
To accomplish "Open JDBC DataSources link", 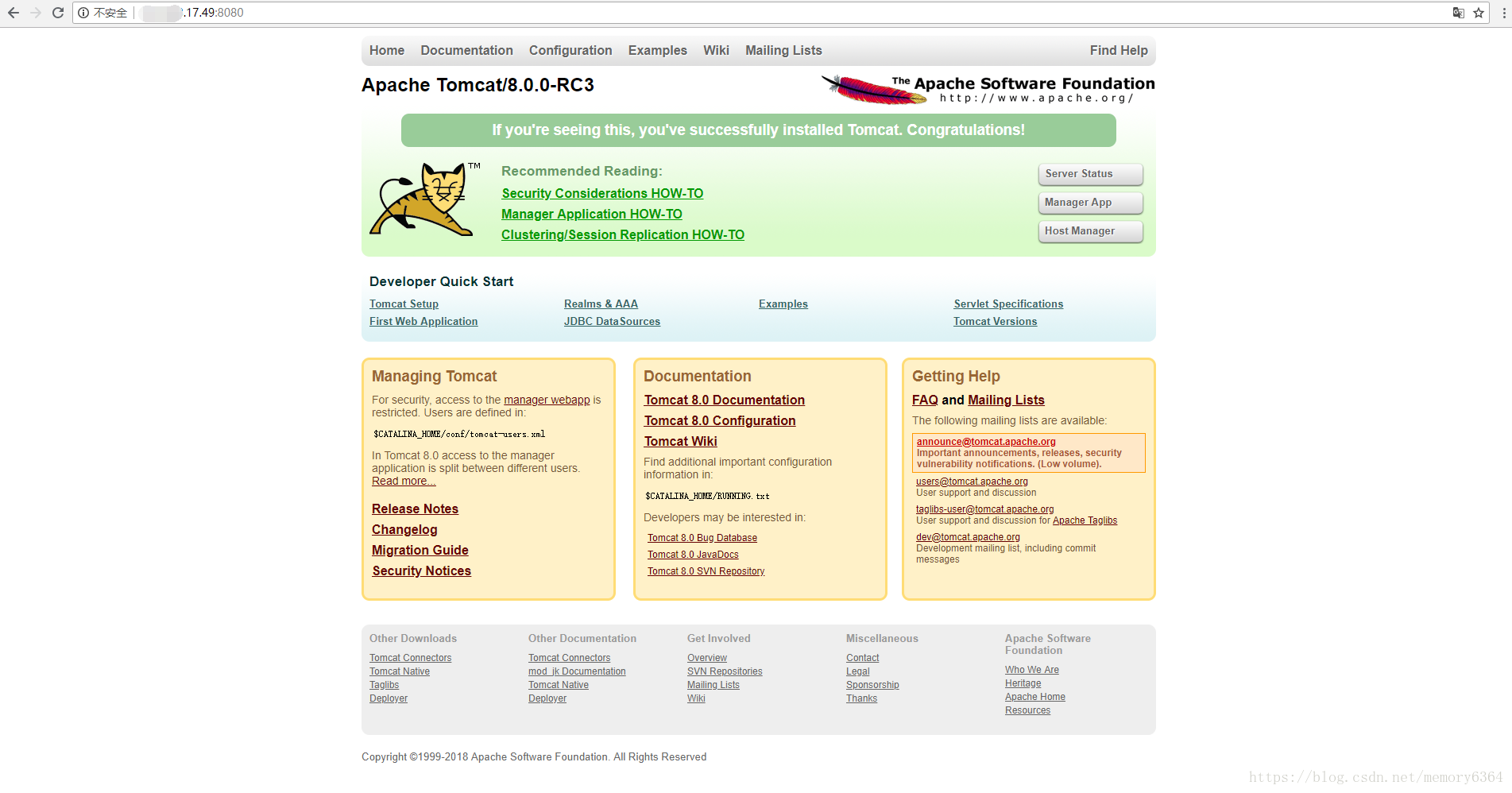I will click(612, 322).
